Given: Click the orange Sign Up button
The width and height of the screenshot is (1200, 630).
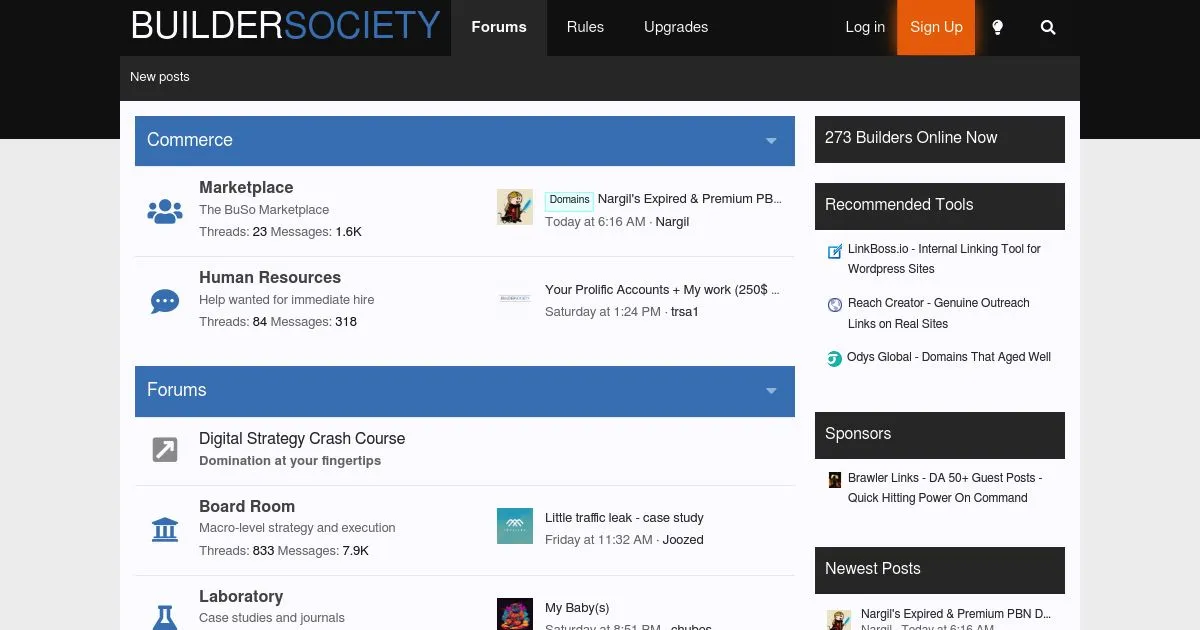Looking at the screenshot, I should tap(936, 27).
